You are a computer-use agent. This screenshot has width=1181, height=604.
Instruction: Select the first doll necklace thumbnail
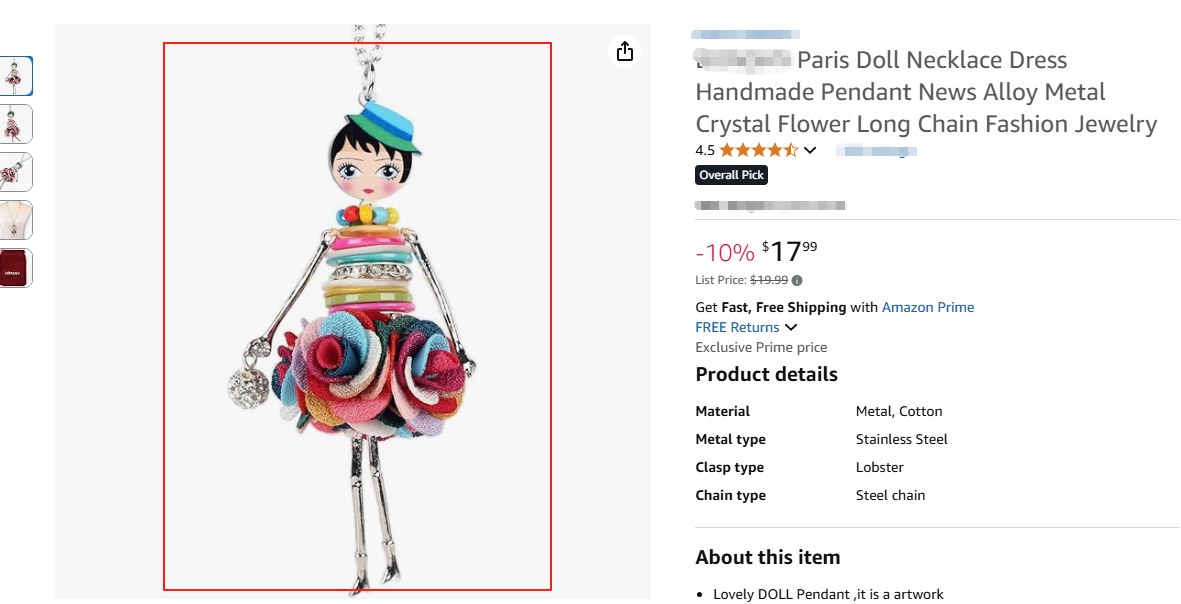click(17, 76)
